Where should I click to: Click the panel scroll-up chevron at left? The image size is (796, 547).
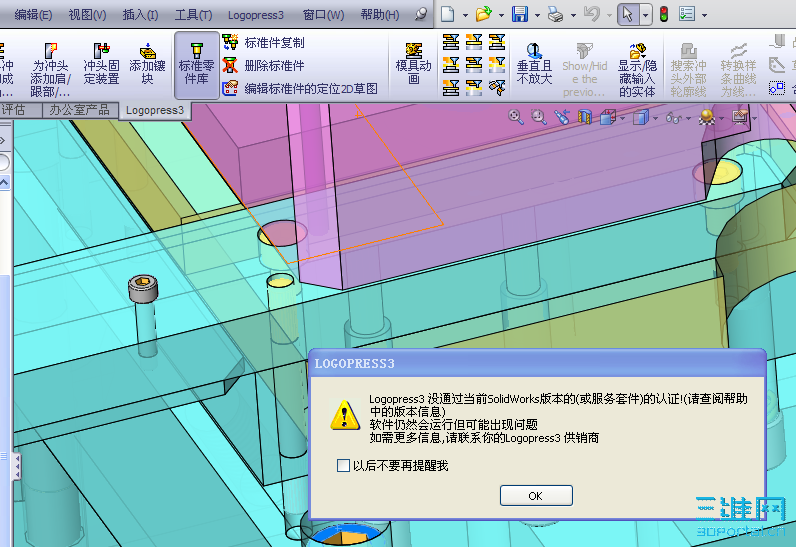pyautogui.click(x=4, y=182)
